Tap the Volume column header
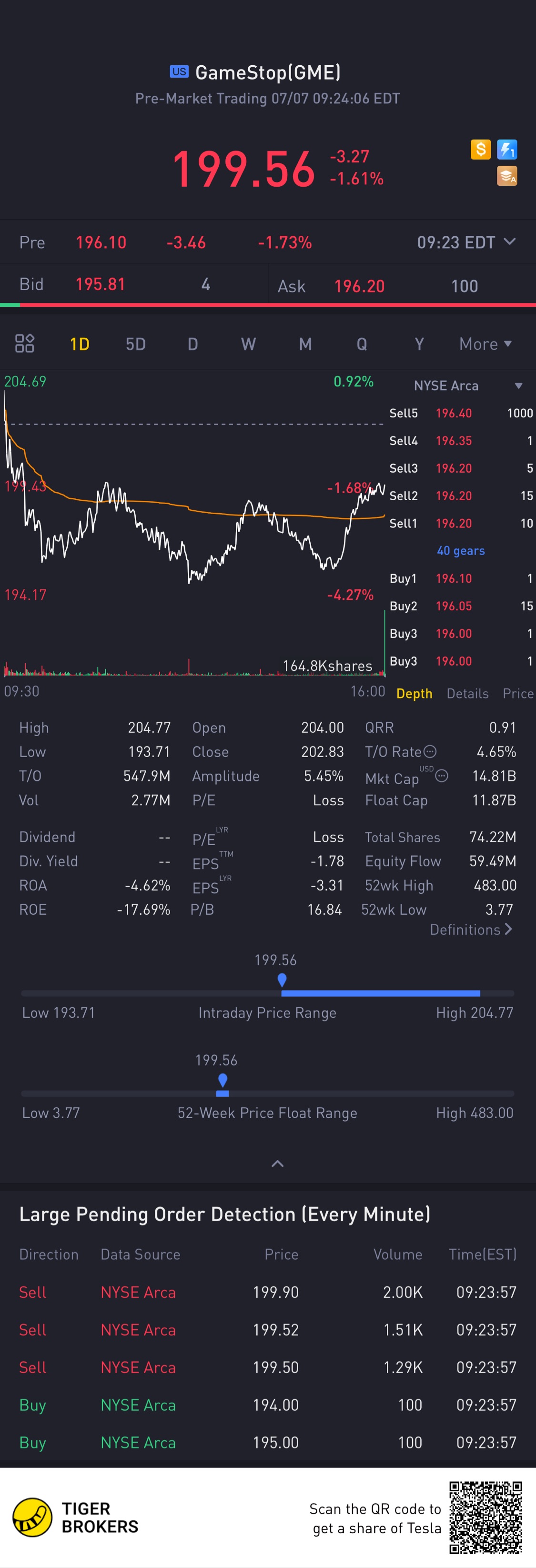This screenshot has height=1568, width=536. 398,1254
